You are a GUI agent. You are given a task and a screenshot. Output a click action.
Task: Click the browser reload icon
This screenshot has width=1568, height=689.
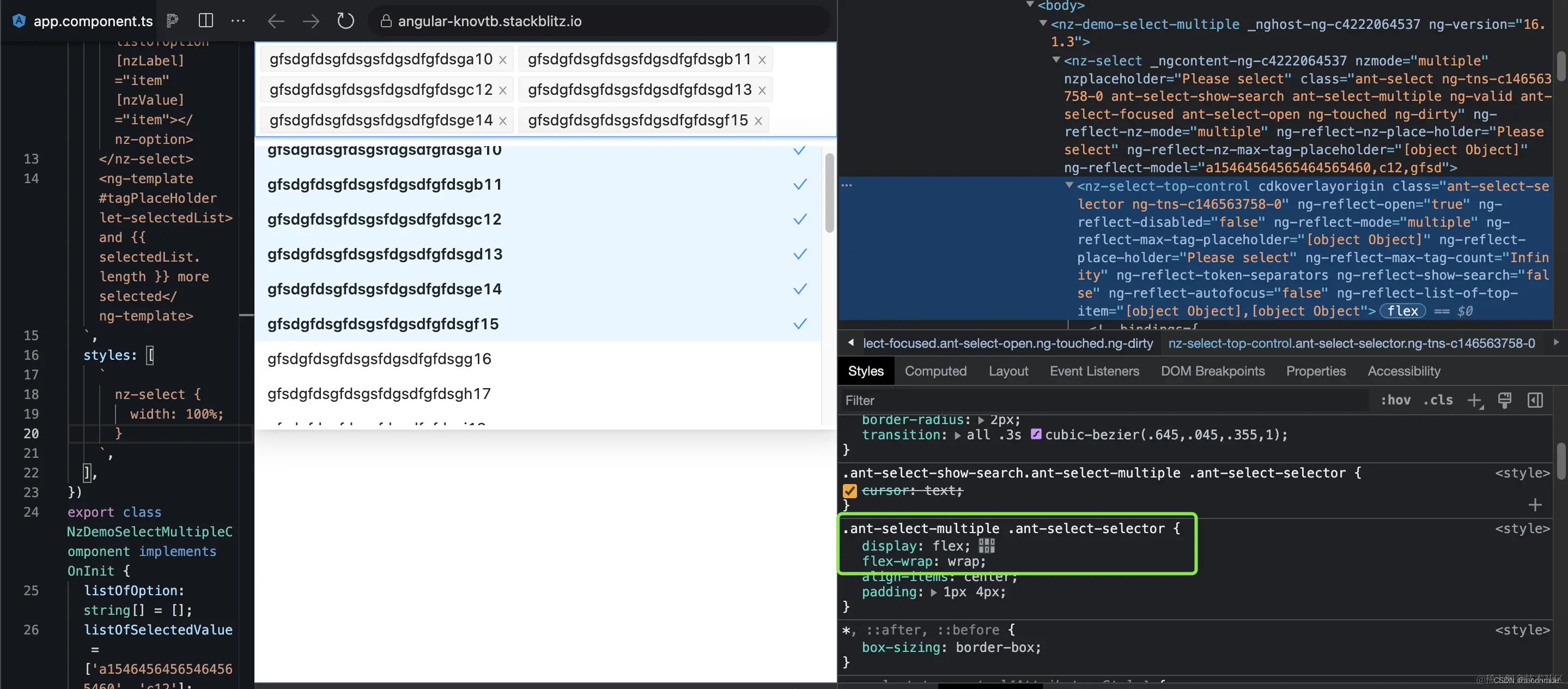pos(345,21)
